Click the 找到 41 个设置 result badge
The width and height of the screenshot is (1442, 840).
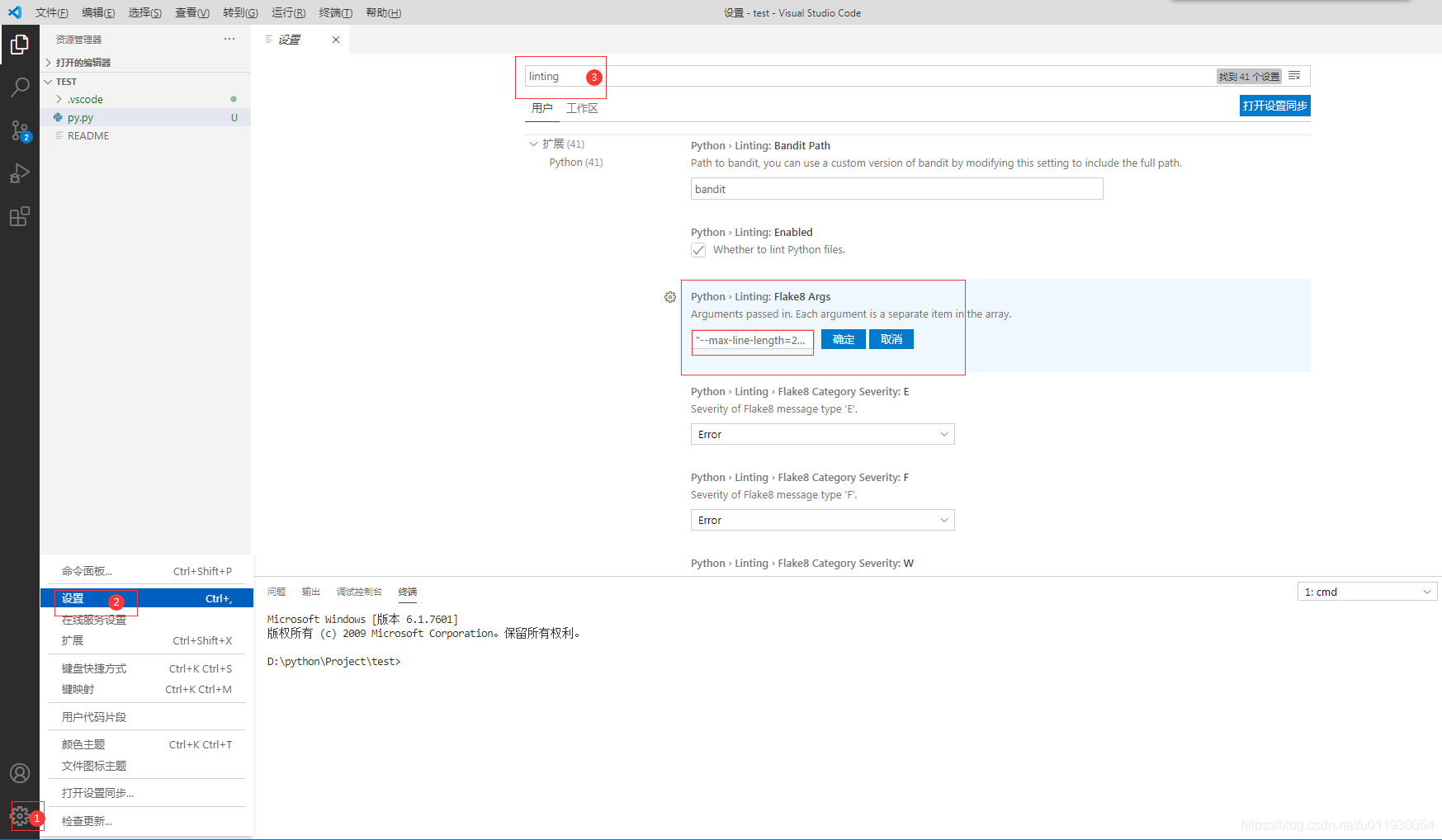click(x=1249, y=76)
